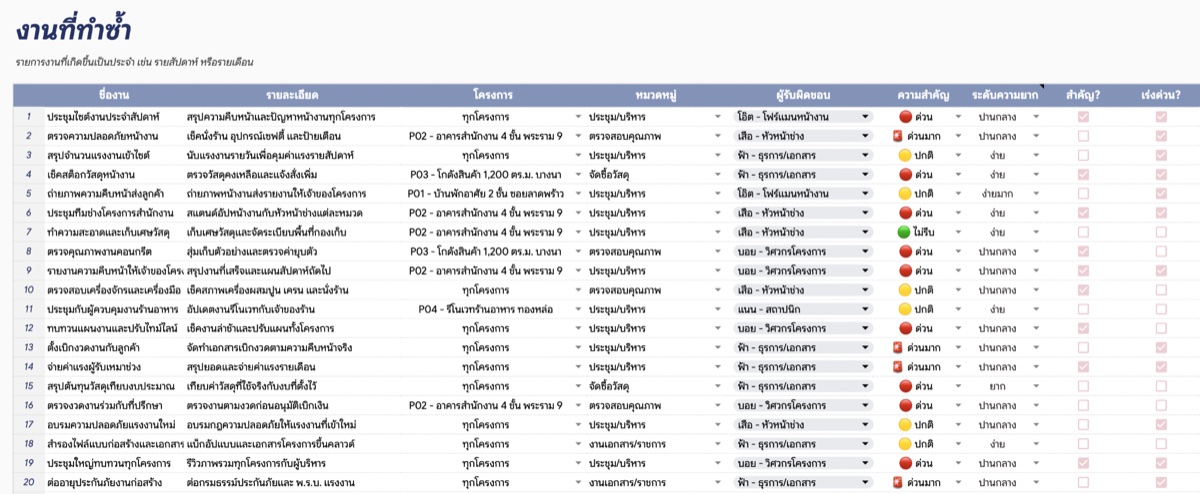Open ยาก difficulty dropdown in row 15
The height and width of the screenshot is (494, 1200).
pos(1037,386)
